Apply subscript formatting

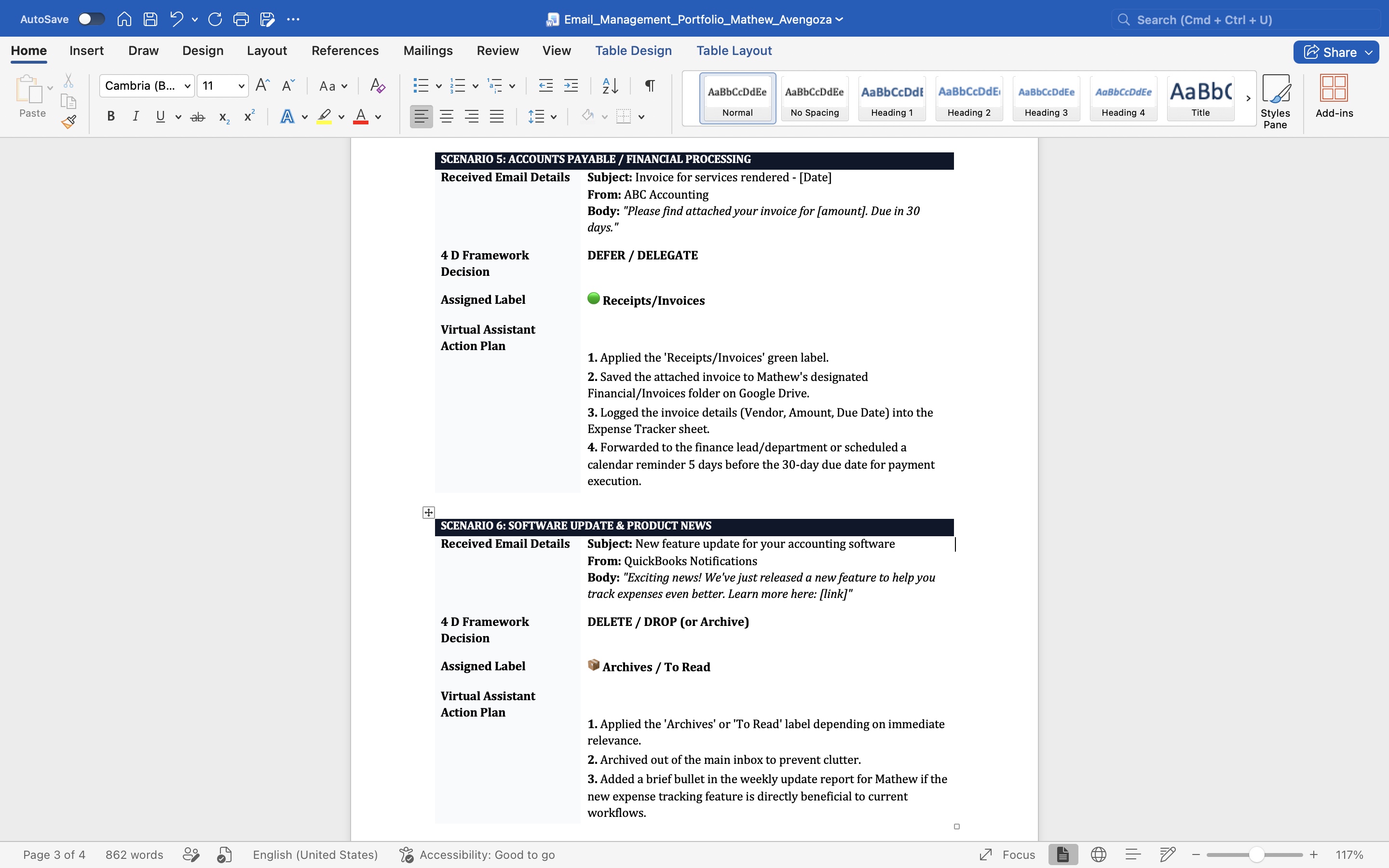tap(224, 117)
